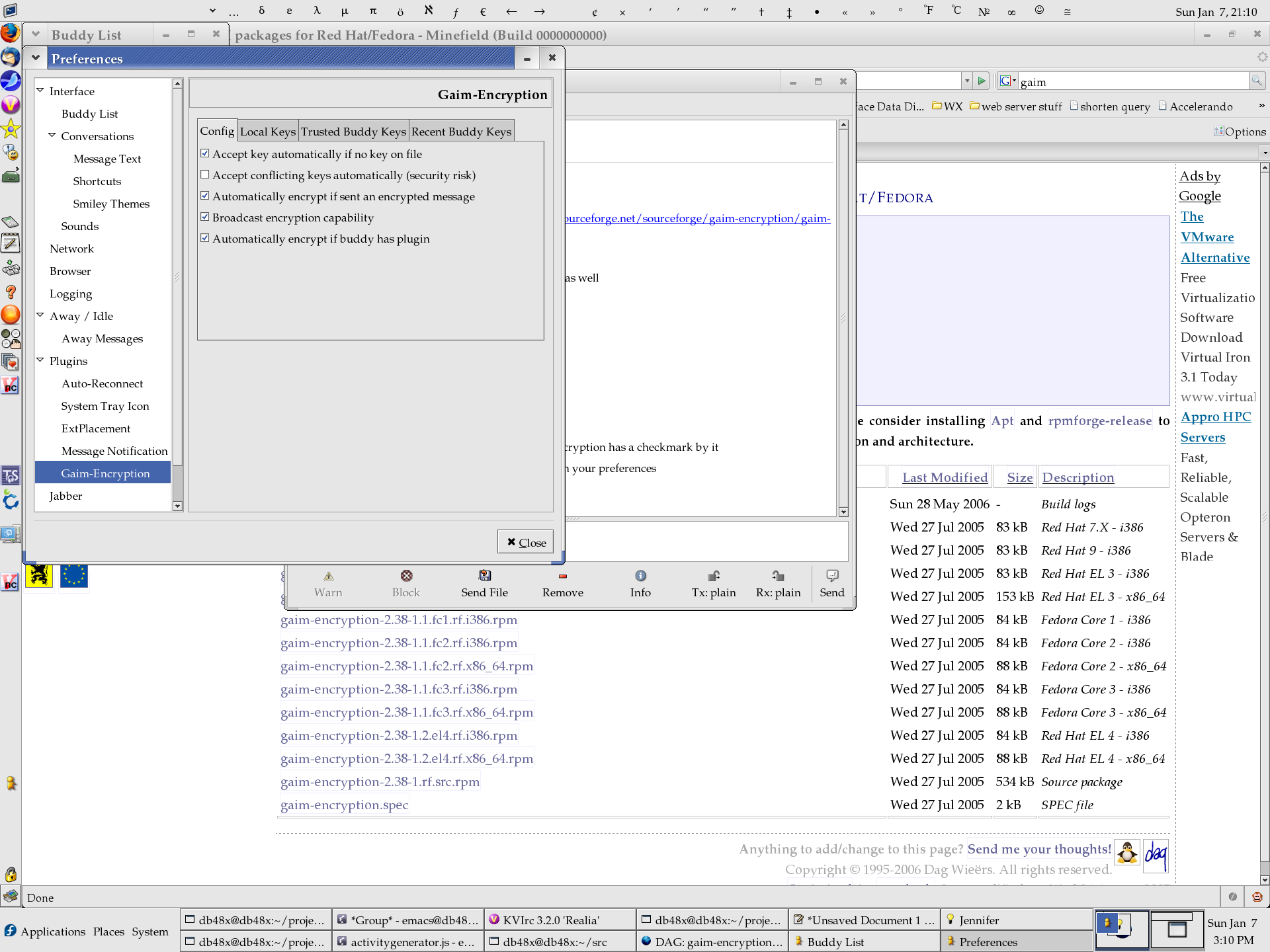Image resolution: width=1270 pixels, height=952 pixels.
Task: Open the System menu
Action: (x=150, y=932)
